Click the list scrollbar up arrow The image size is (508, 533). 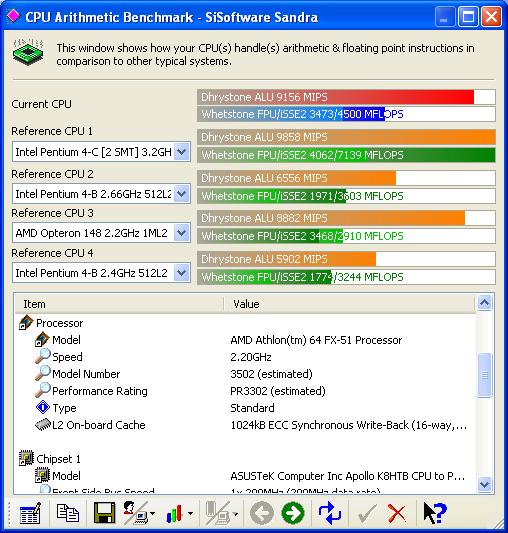click(484, 302)
